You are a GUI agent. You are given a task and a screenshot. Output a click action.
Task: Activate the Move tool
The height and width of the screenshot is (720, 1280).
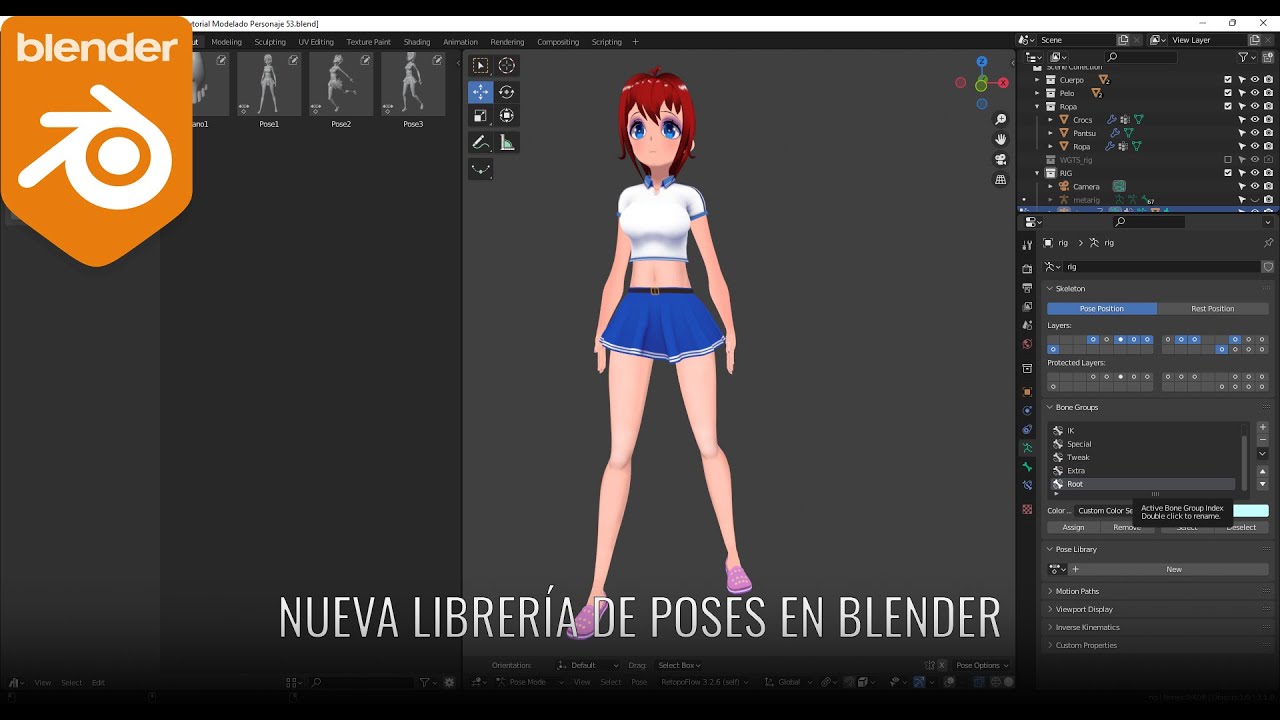pos(480,92)
